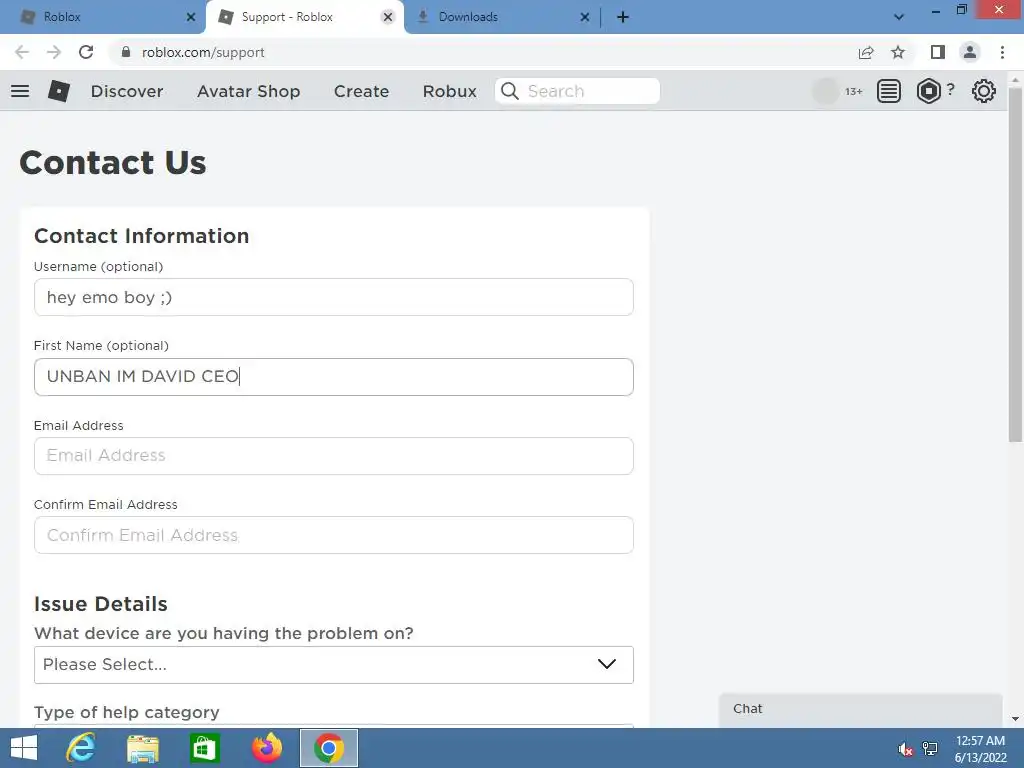
Task: Open the Windows Start menu
Action: [24, 748]
